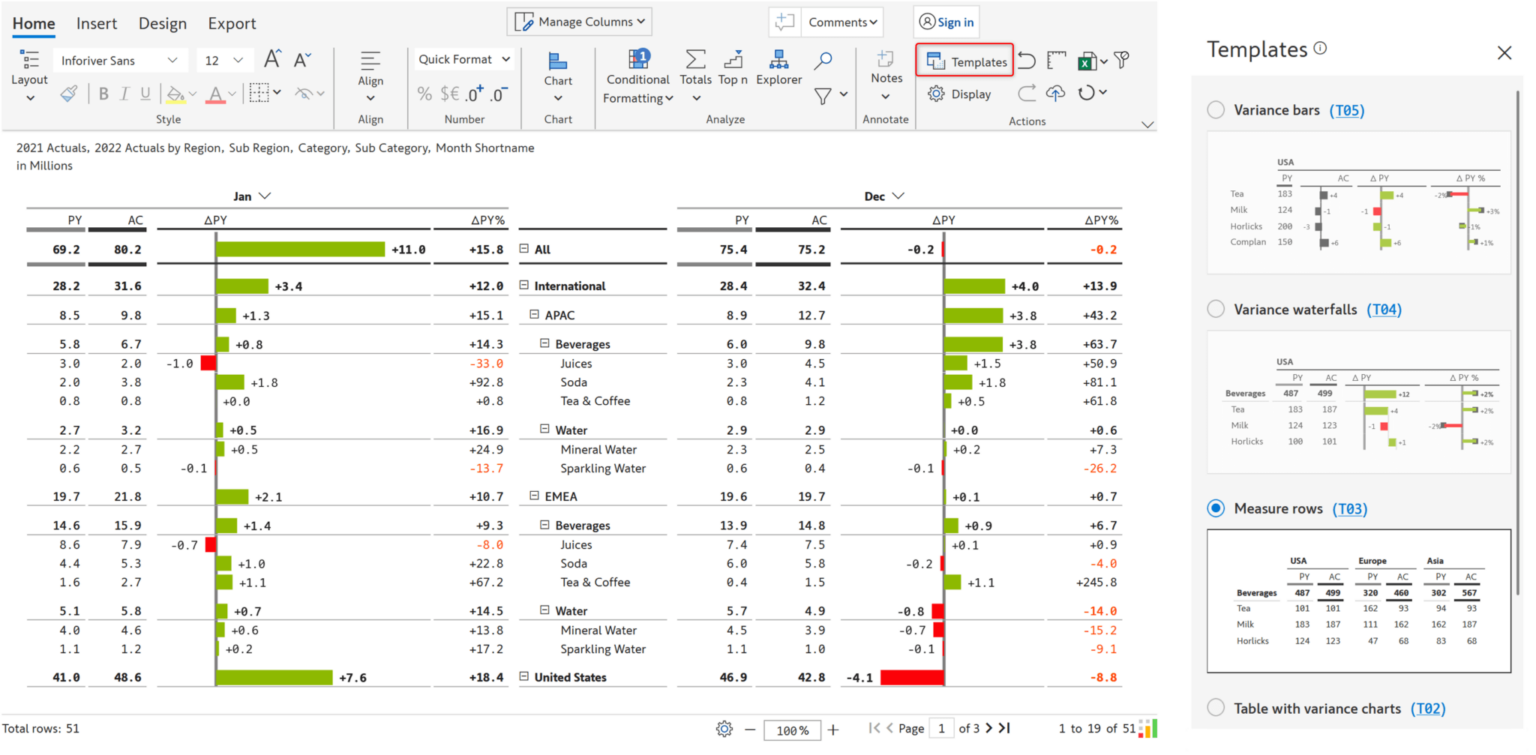1536x755 pixels.
Task: Undo the last action
Action: tap(1026, 61)
